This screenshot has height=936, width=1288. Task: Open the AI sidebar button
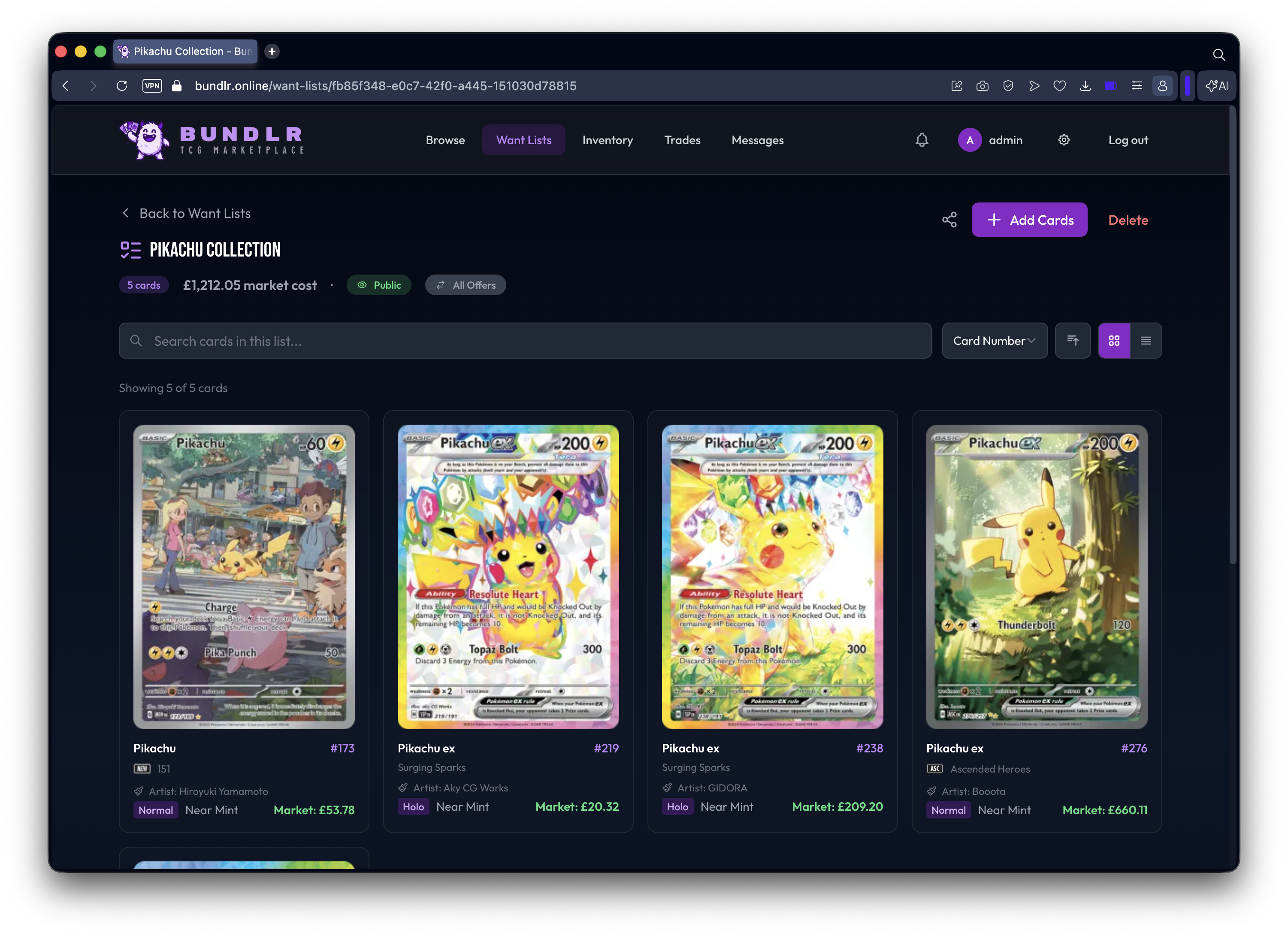[x=1216, y=86]
